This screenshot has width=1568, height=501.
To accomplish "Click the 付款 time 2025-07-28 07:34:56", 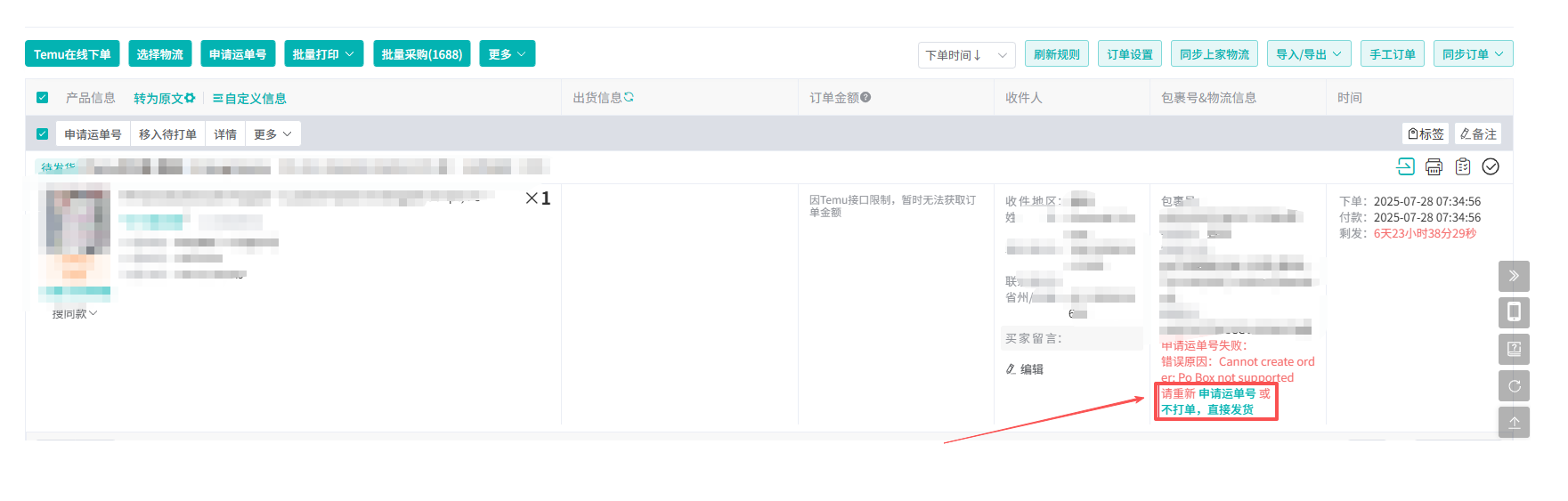I will click(1427, 217).
